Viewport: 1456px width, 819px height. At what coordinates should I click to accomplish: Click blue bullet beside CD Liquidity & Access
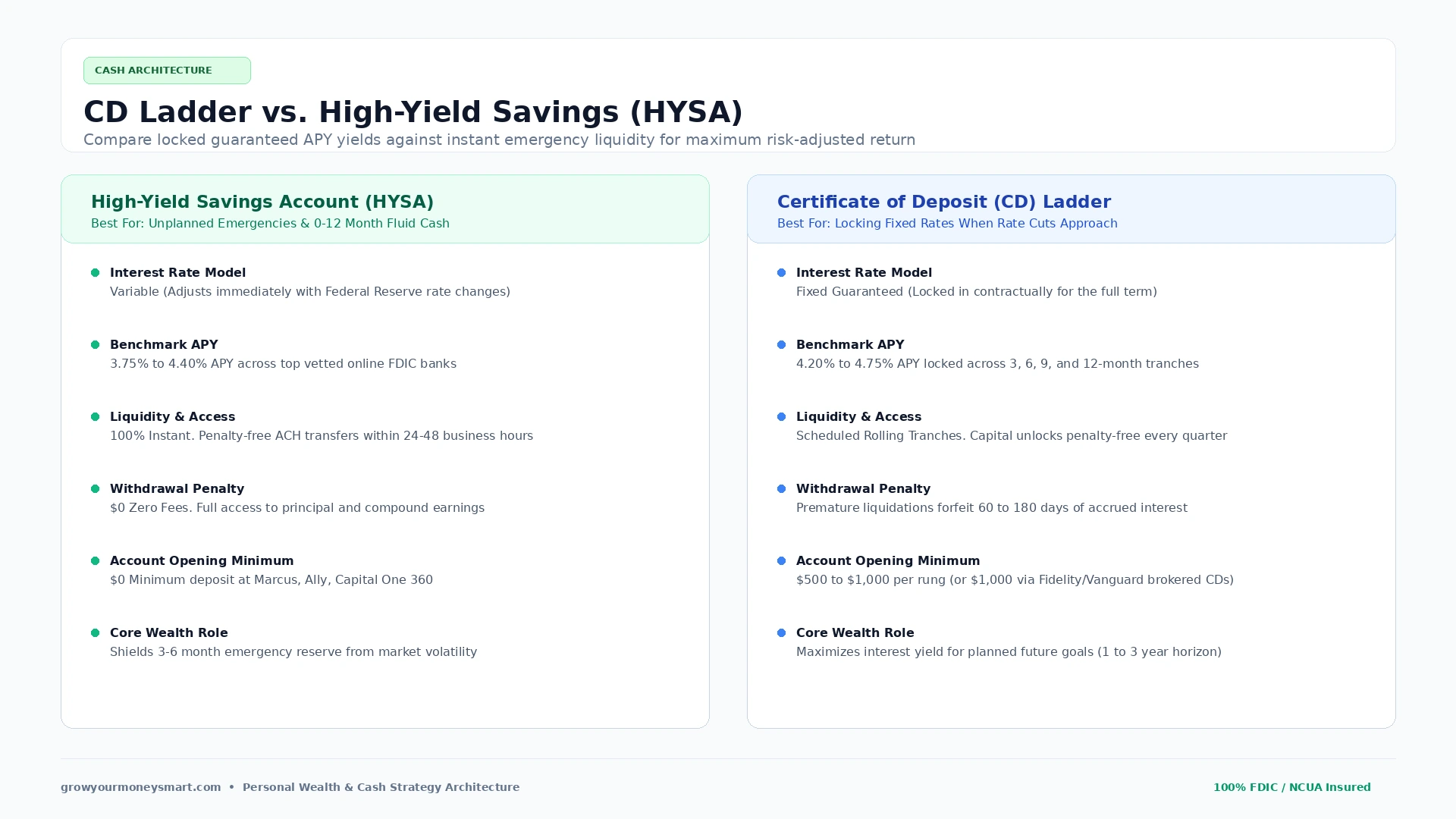tap(782, 417)
